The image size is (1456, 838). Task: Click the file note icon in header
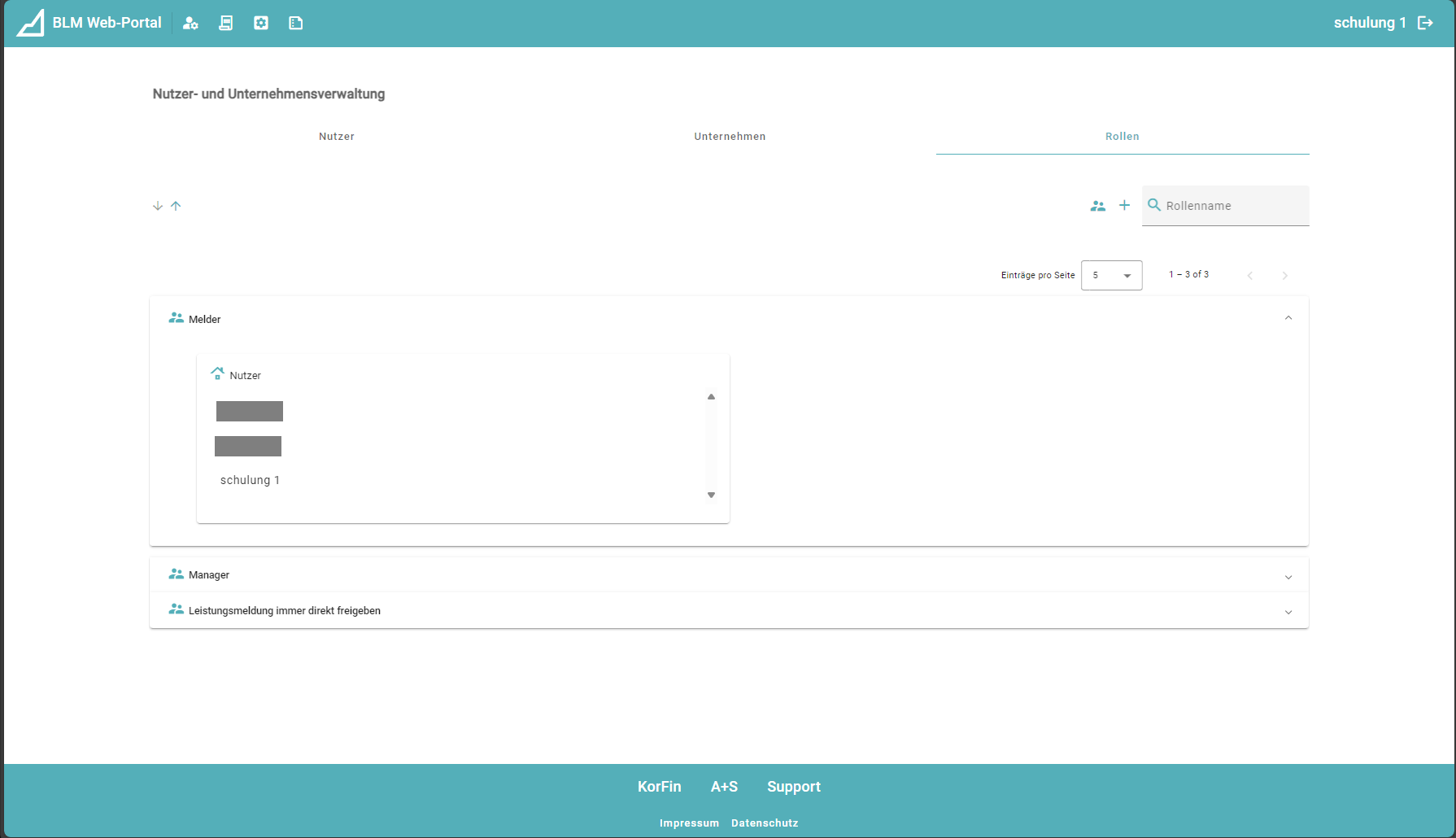296,23
